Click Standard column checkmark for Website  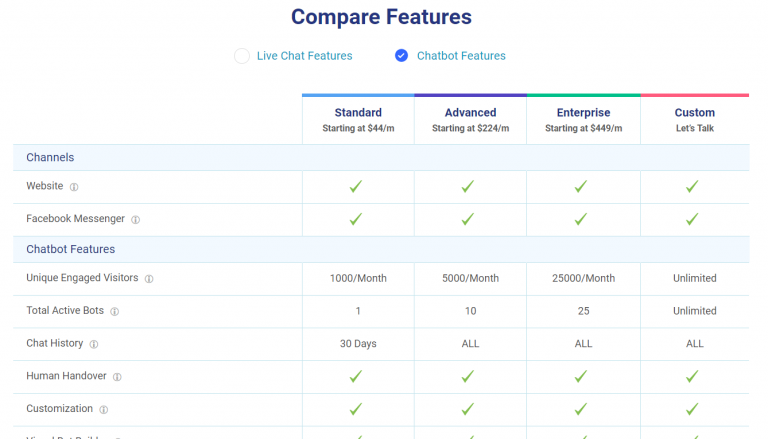357,187
